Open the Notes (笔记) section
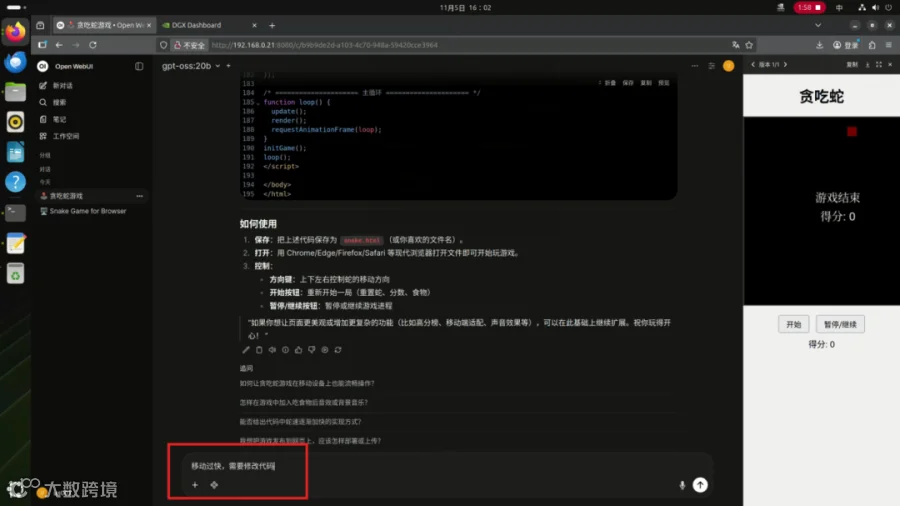The width and height of the screenshot is (900, 506). pos(53,119)
